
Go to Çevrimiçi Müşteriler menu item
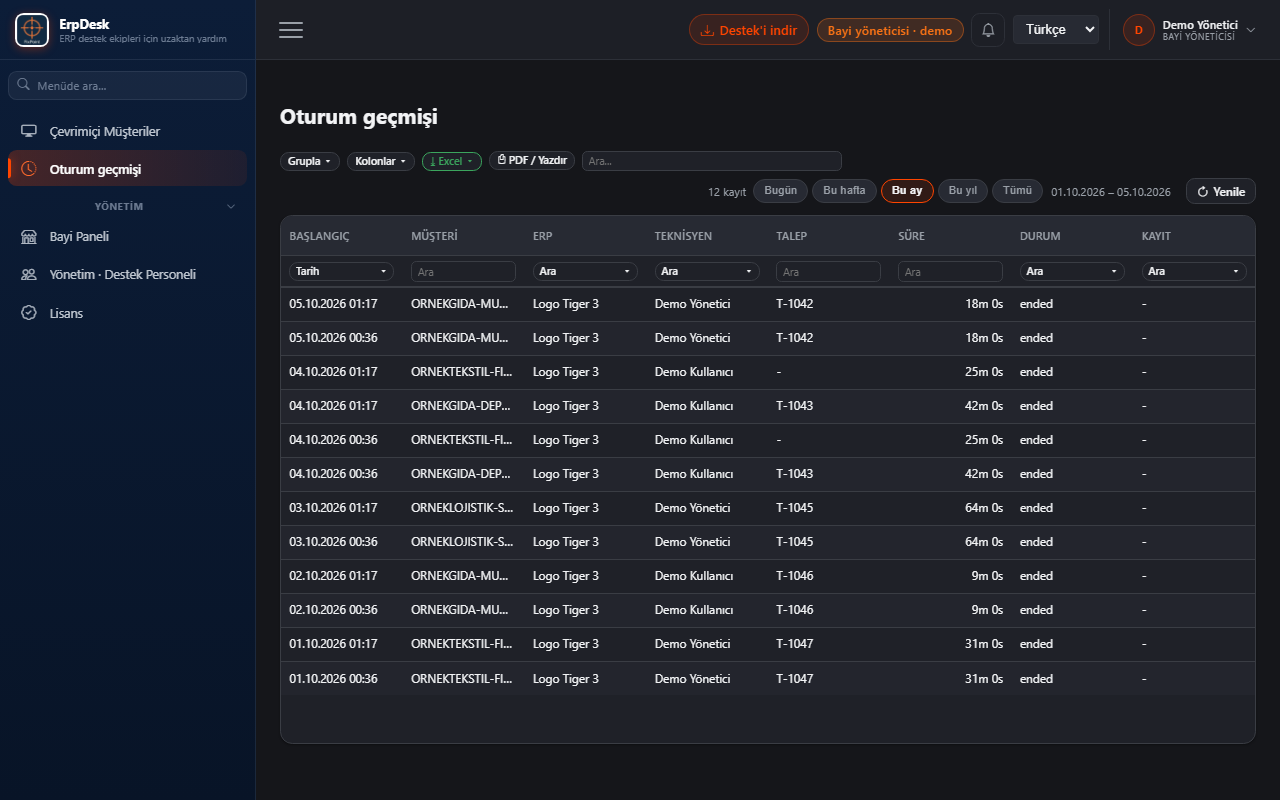point(127,132)
